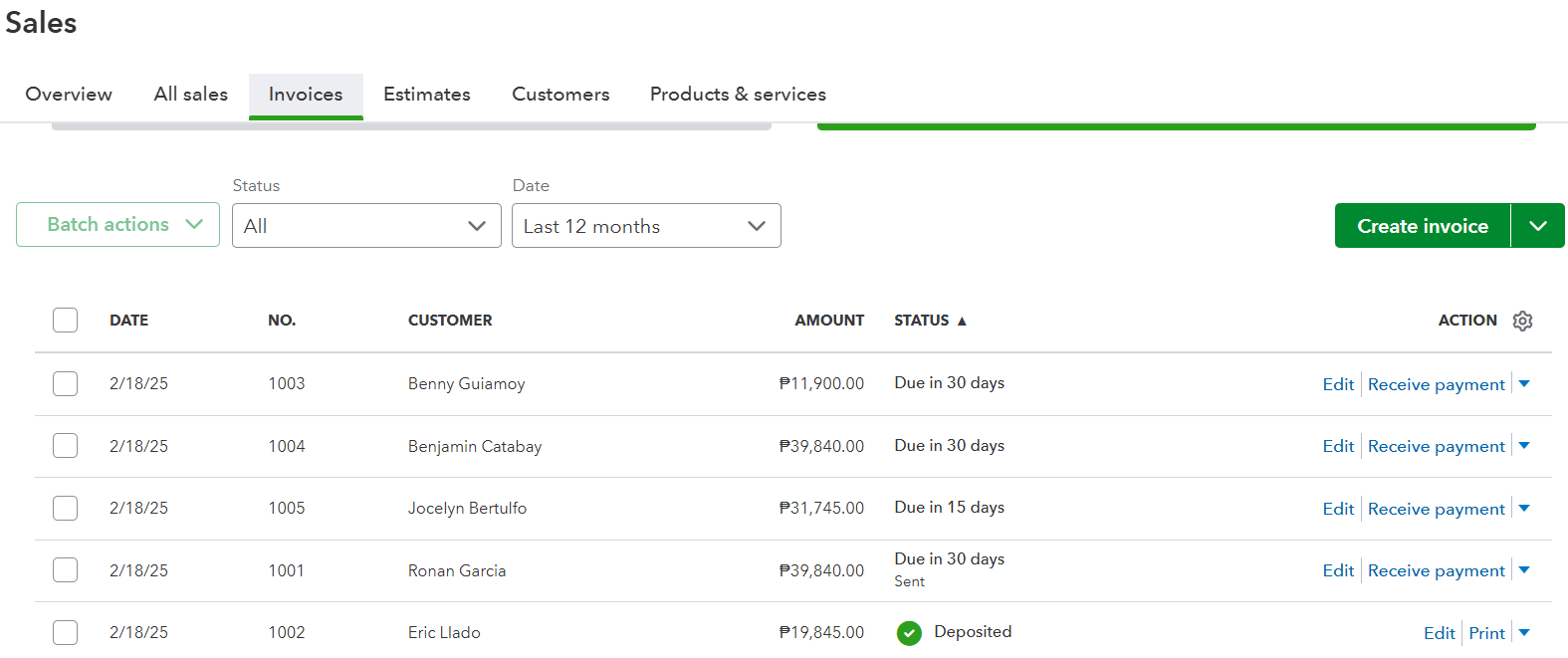The image size is (1568, 658).
Task: Click the green invoice progress bar
Action: pos(1176,126)
